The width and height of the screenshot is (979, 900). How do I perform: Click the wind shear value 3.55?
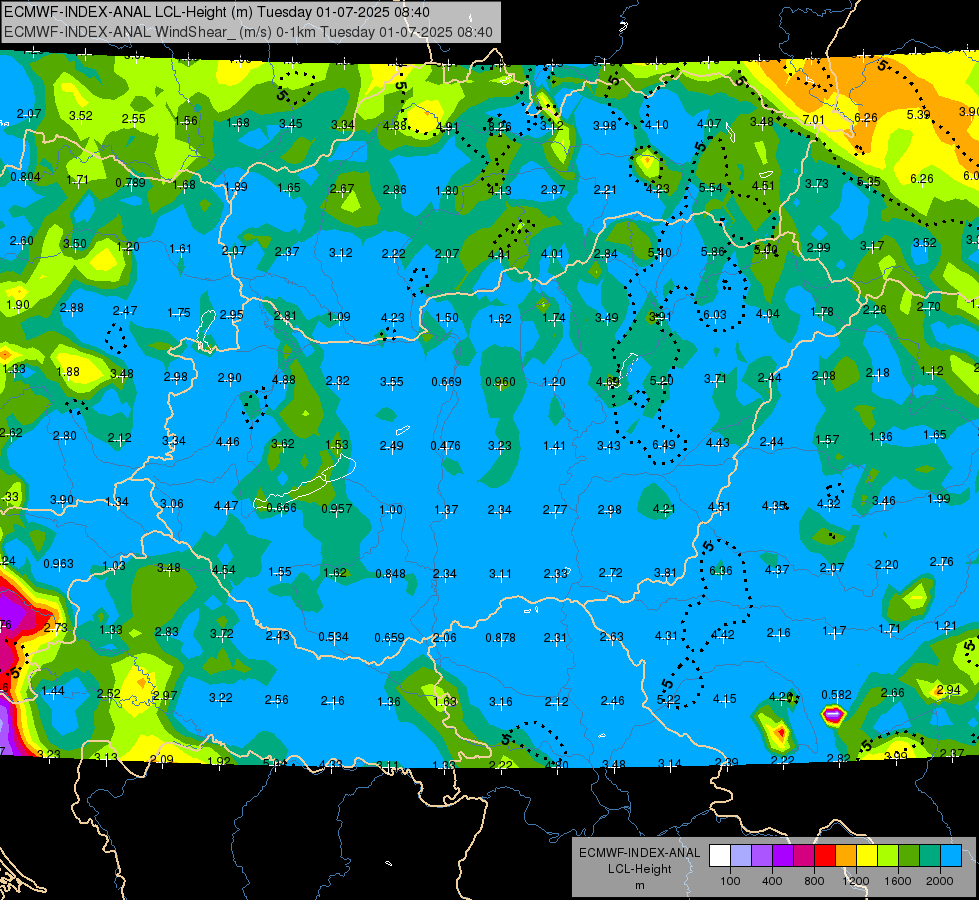[x=392, y=381]
